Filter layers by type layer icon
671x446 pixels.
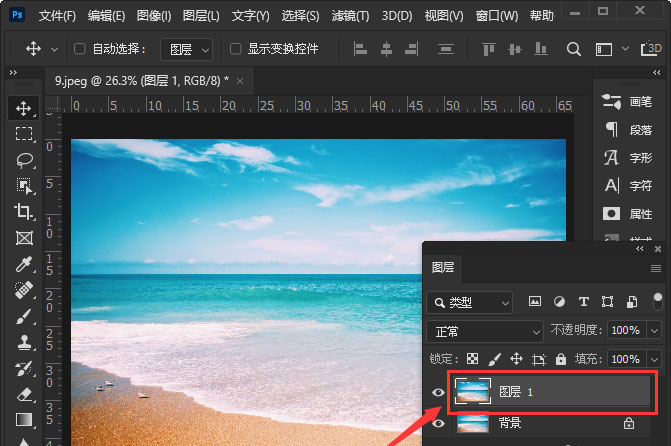click(x=583, y=302)
